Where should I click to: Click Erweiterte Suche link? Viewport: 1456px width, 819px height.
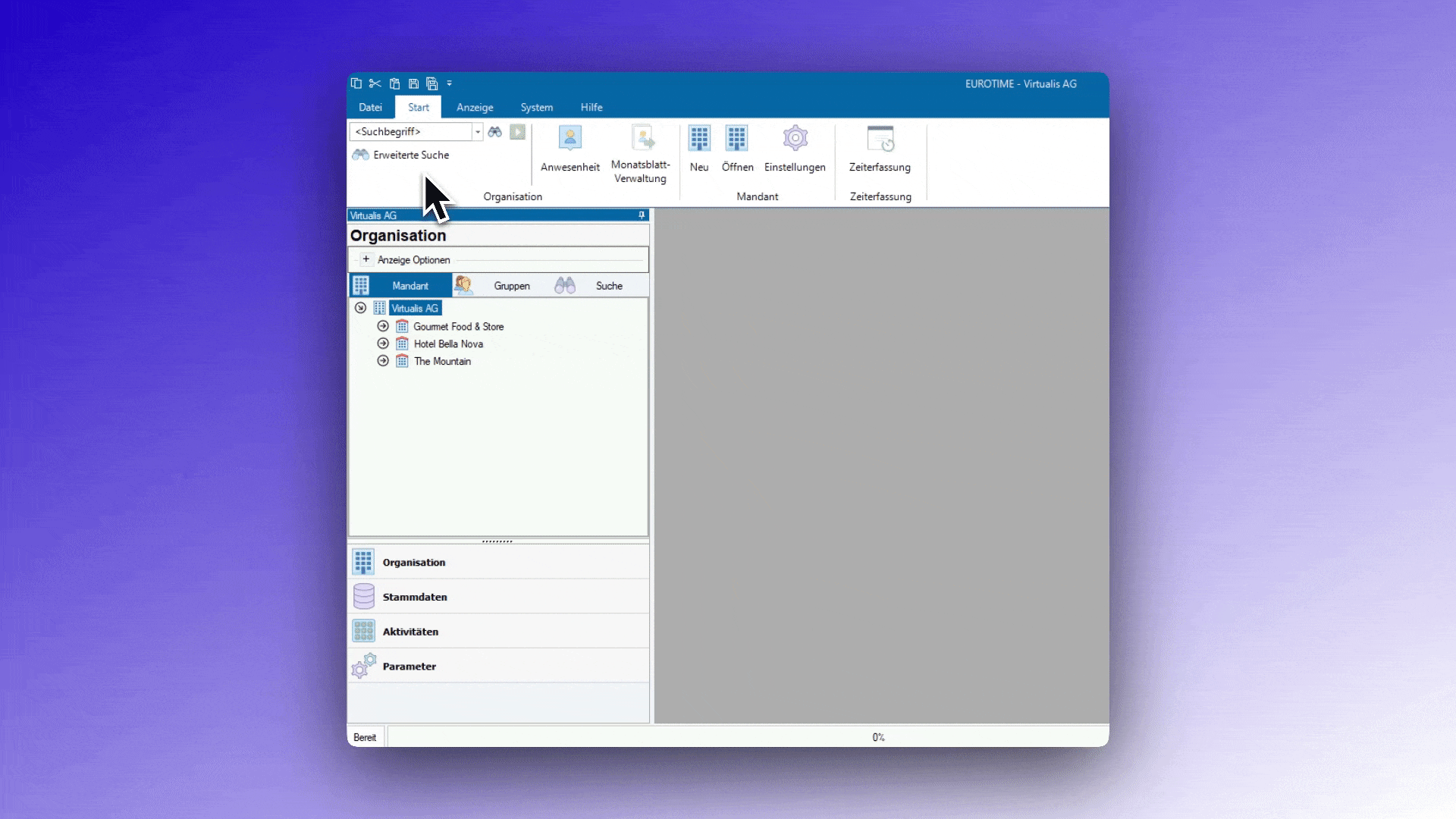coord(410,155)
